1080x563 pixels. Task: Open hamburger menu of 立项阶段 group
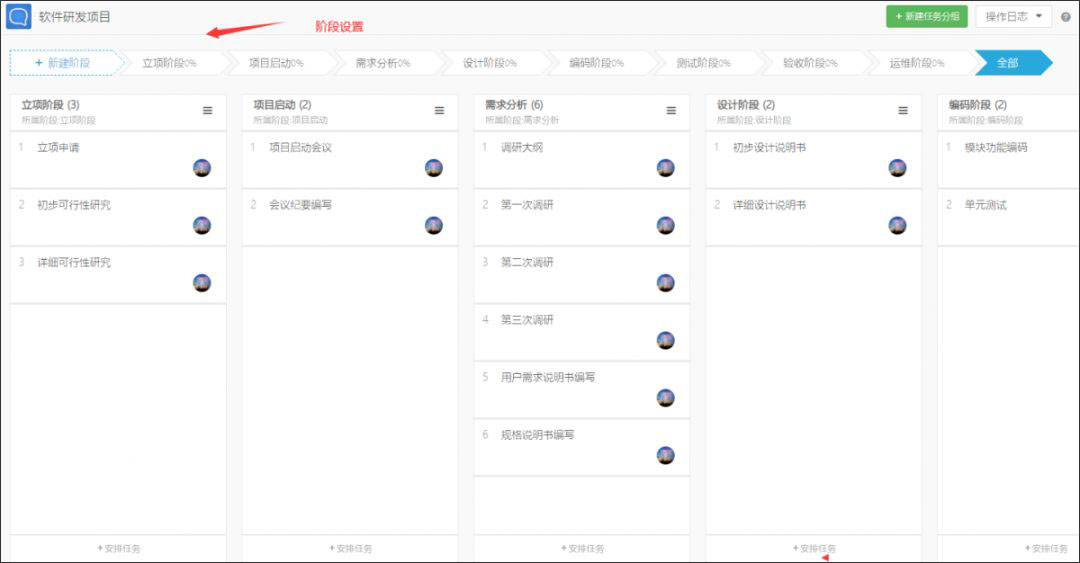[207, 111]
